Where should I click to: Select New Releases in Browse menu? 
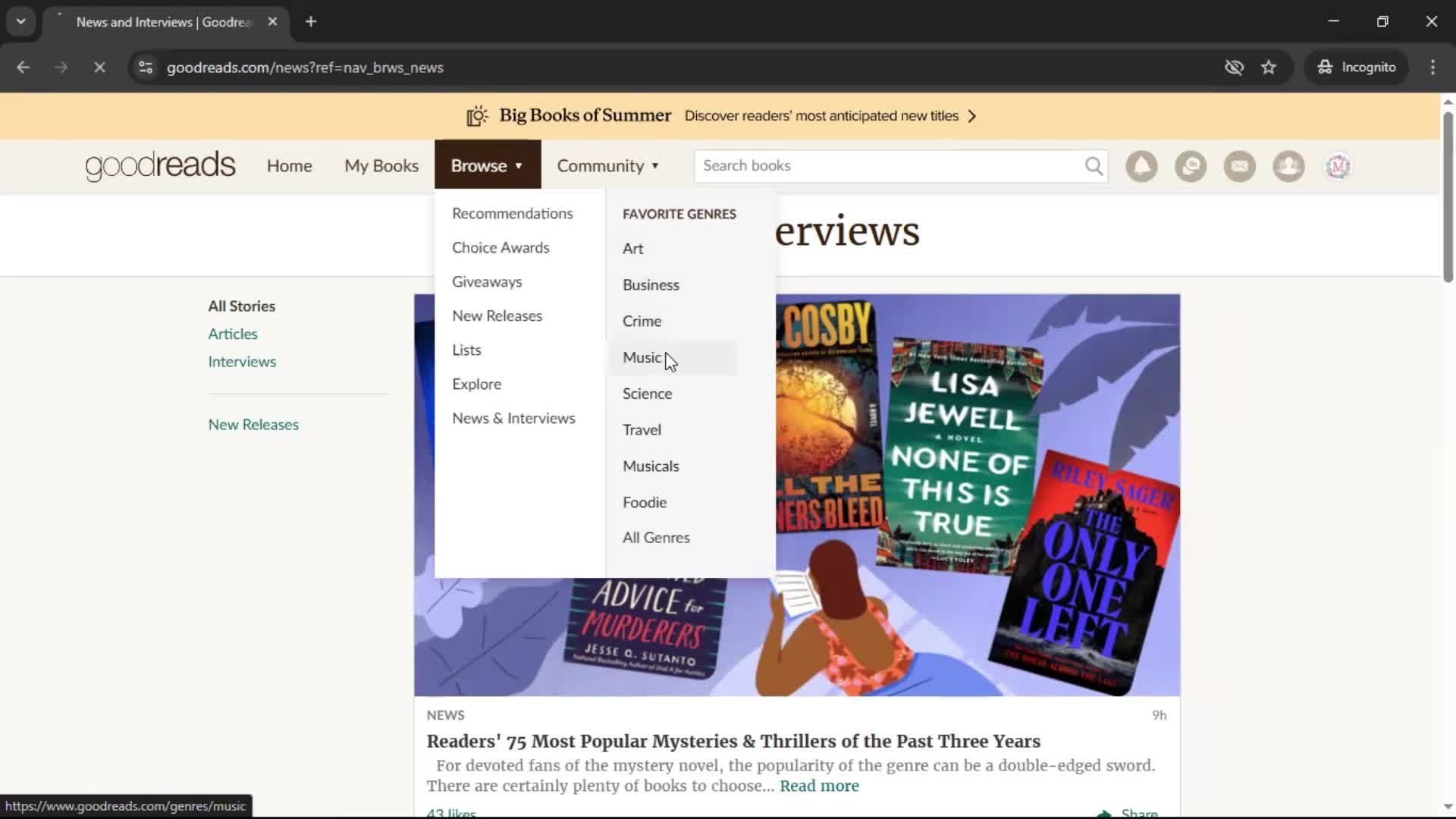497,315
